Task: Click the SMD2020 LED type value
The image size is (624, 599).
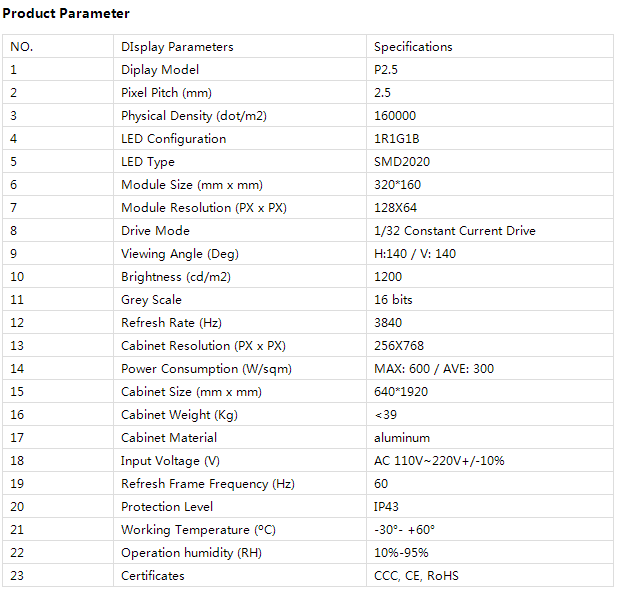Action: [400, 162]
